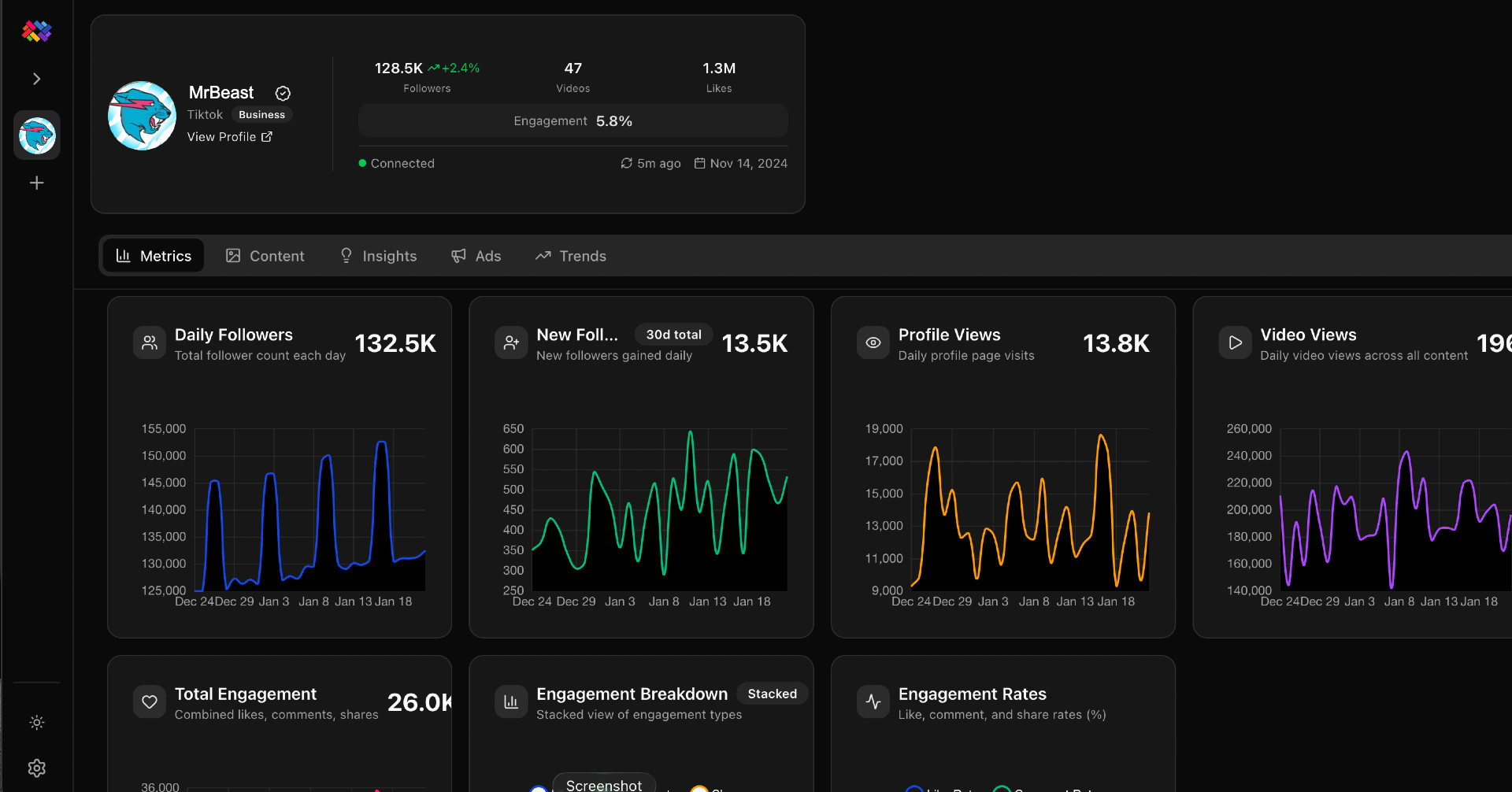1512x792 pixels.
Task: Add a new account with plus icon
Action: pos(36,183)
